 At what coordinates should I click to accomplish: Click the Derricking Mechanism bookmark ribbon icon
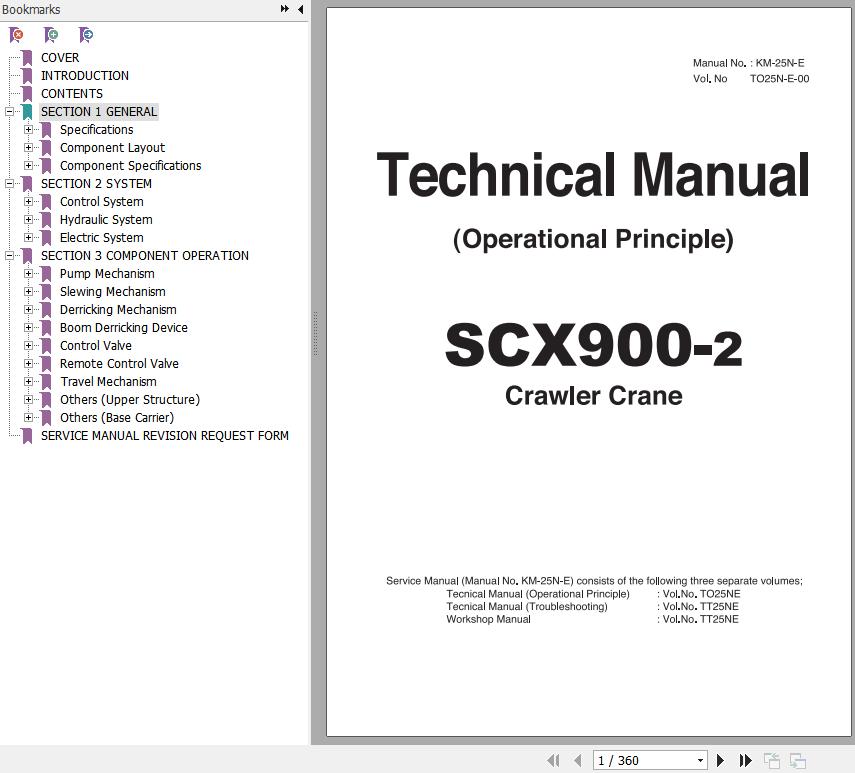(46, 310)
